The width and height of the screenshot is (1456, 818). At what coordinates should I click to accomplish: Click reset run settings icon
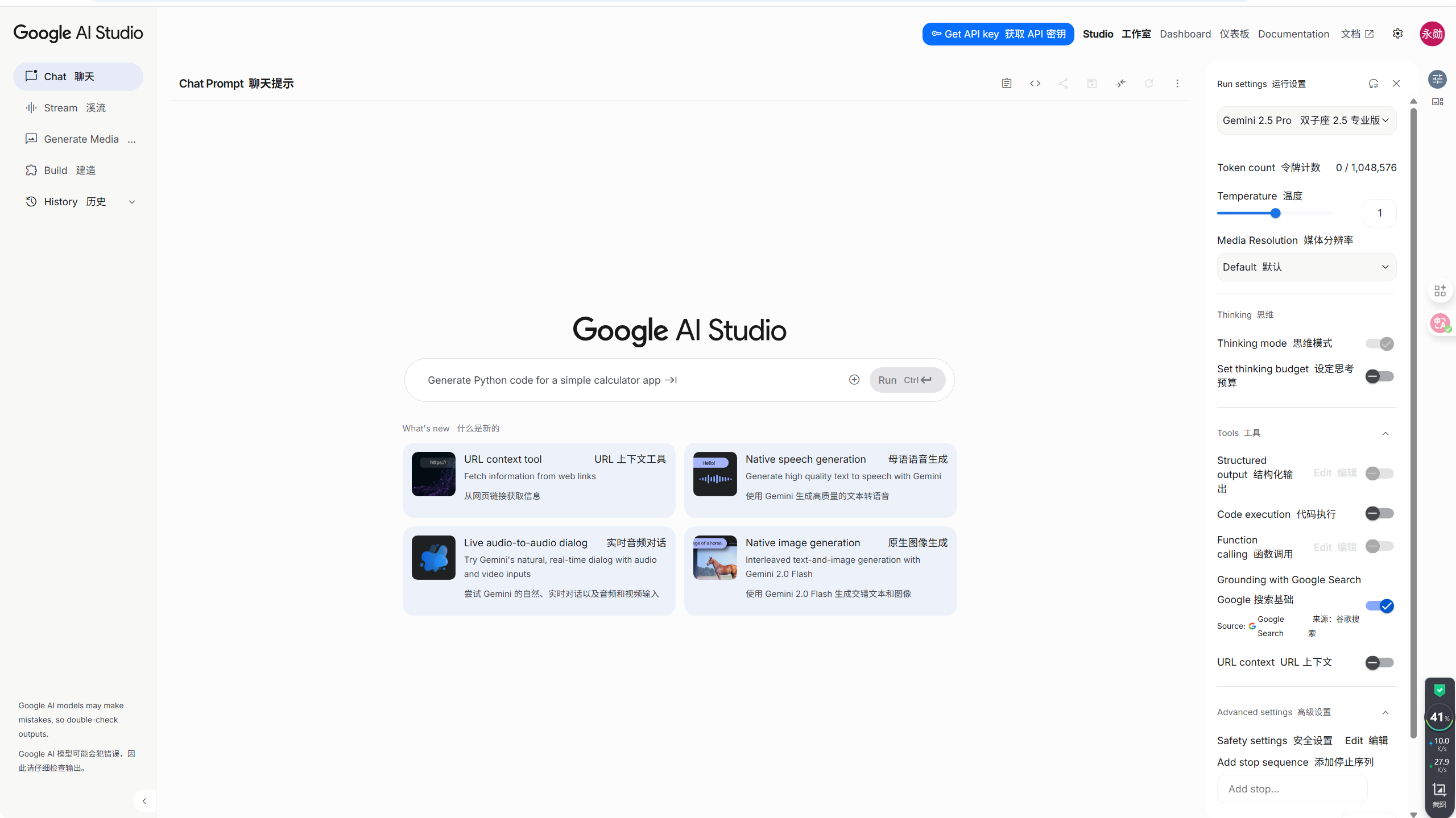click(1373, 84)
